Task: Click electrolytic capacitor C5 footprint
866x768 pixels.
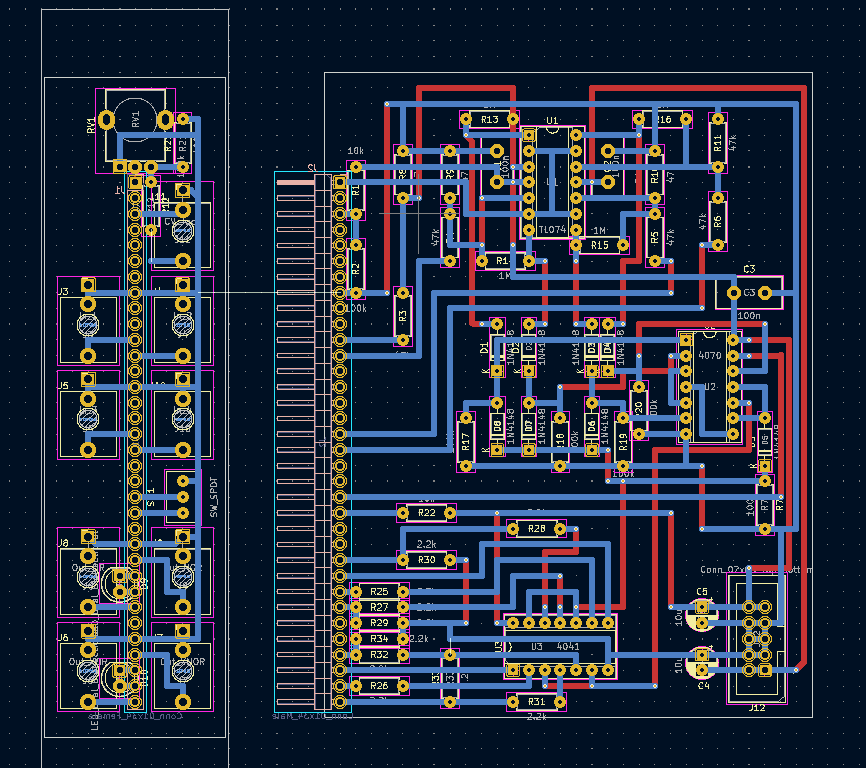Action: pos(702,608)
